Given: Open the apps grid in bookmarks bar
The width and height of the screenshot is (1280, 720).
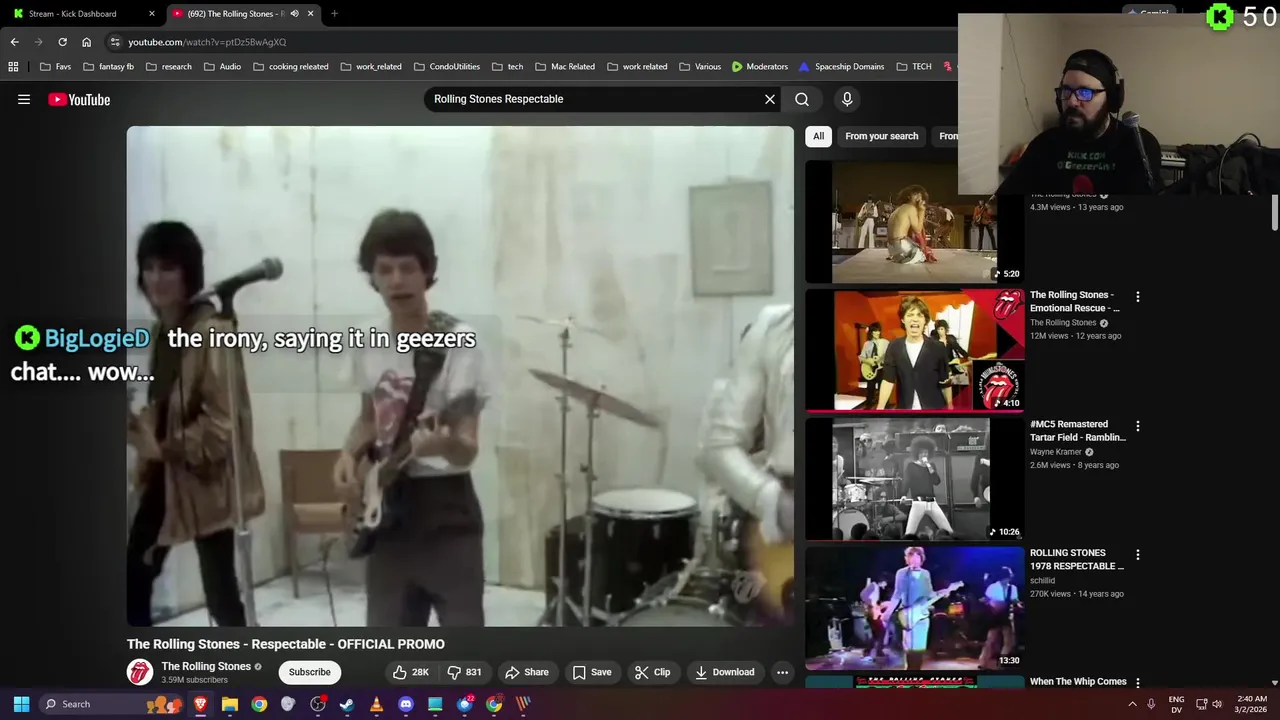Looking at the screenshot, I should click(13, 67).
